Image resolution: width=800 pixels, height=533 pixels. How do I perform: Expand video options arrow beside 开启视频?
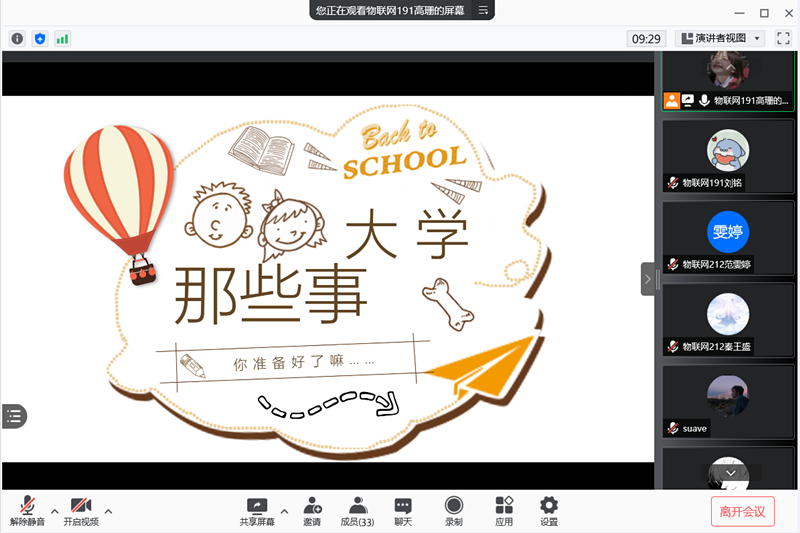(x=108, y=511)
